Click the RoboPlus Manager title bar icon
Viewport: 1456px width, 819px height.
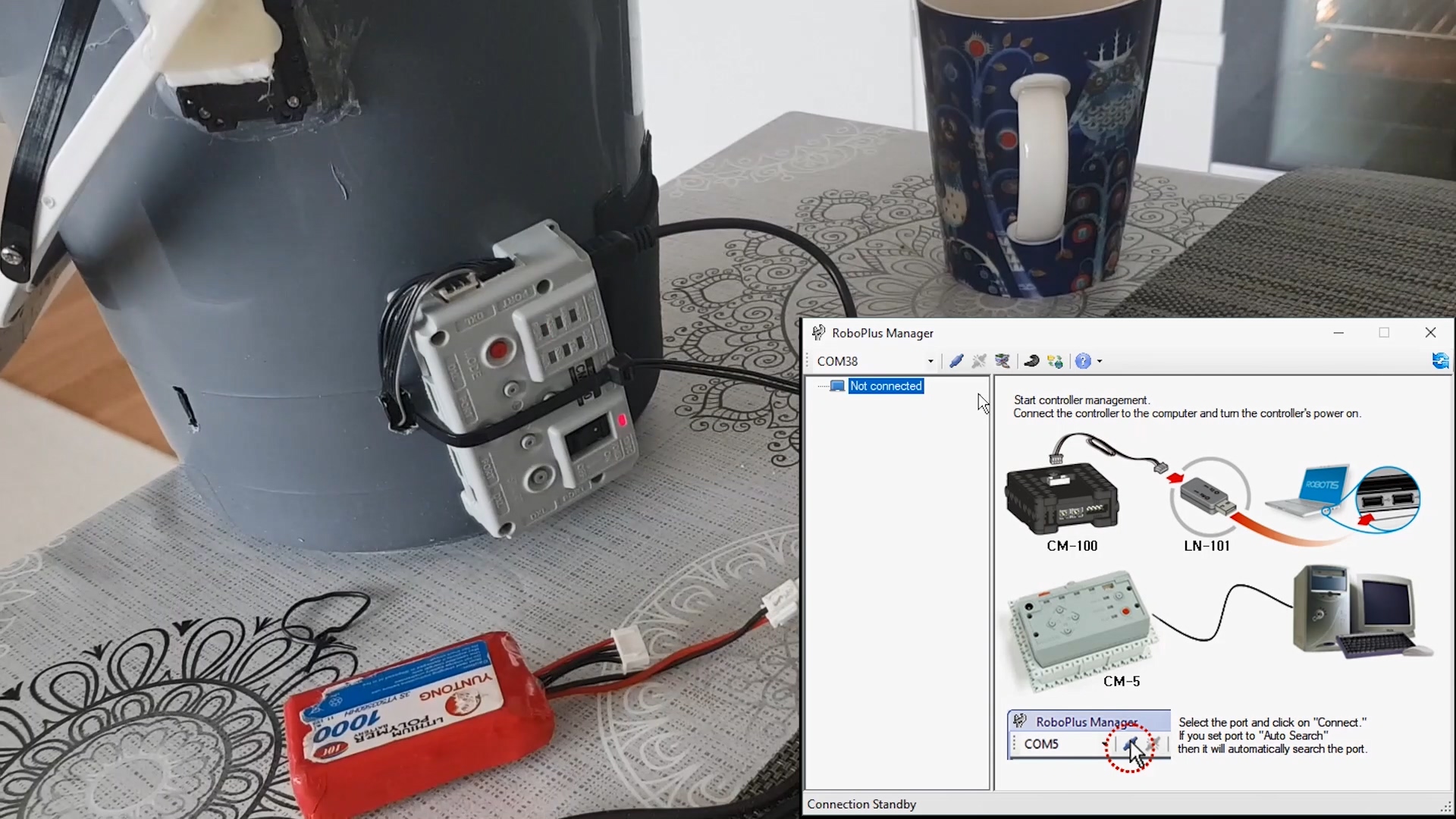click(819, 332)
